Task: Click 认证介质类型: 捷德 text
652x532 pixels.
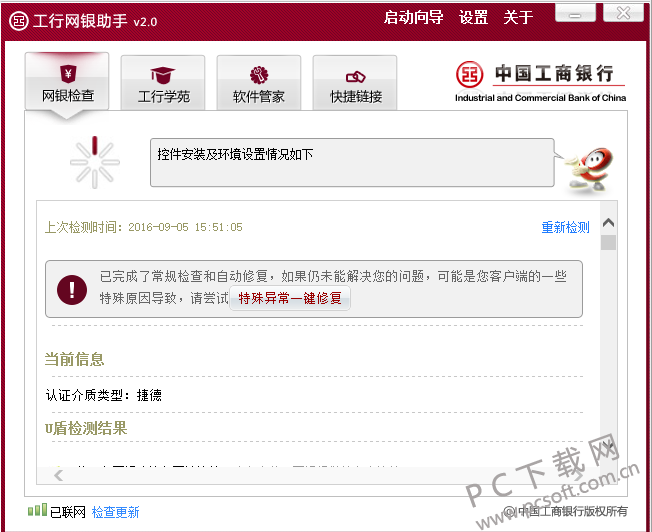Action: (104, 395)
